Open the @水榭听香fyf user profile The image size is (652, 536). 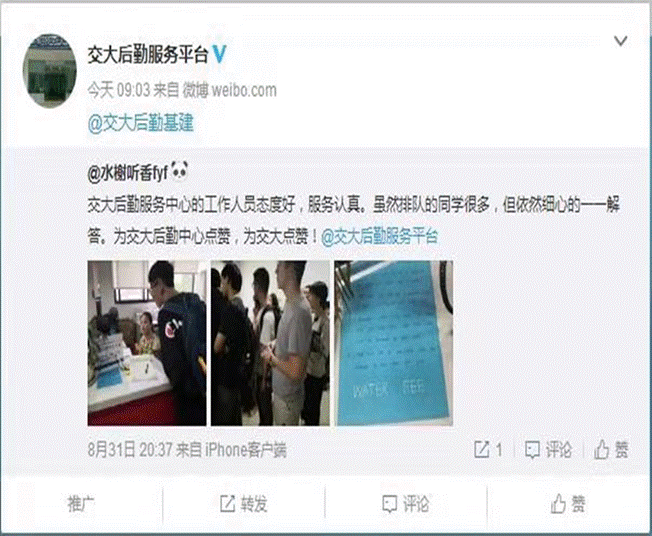(x=128, y=173)
